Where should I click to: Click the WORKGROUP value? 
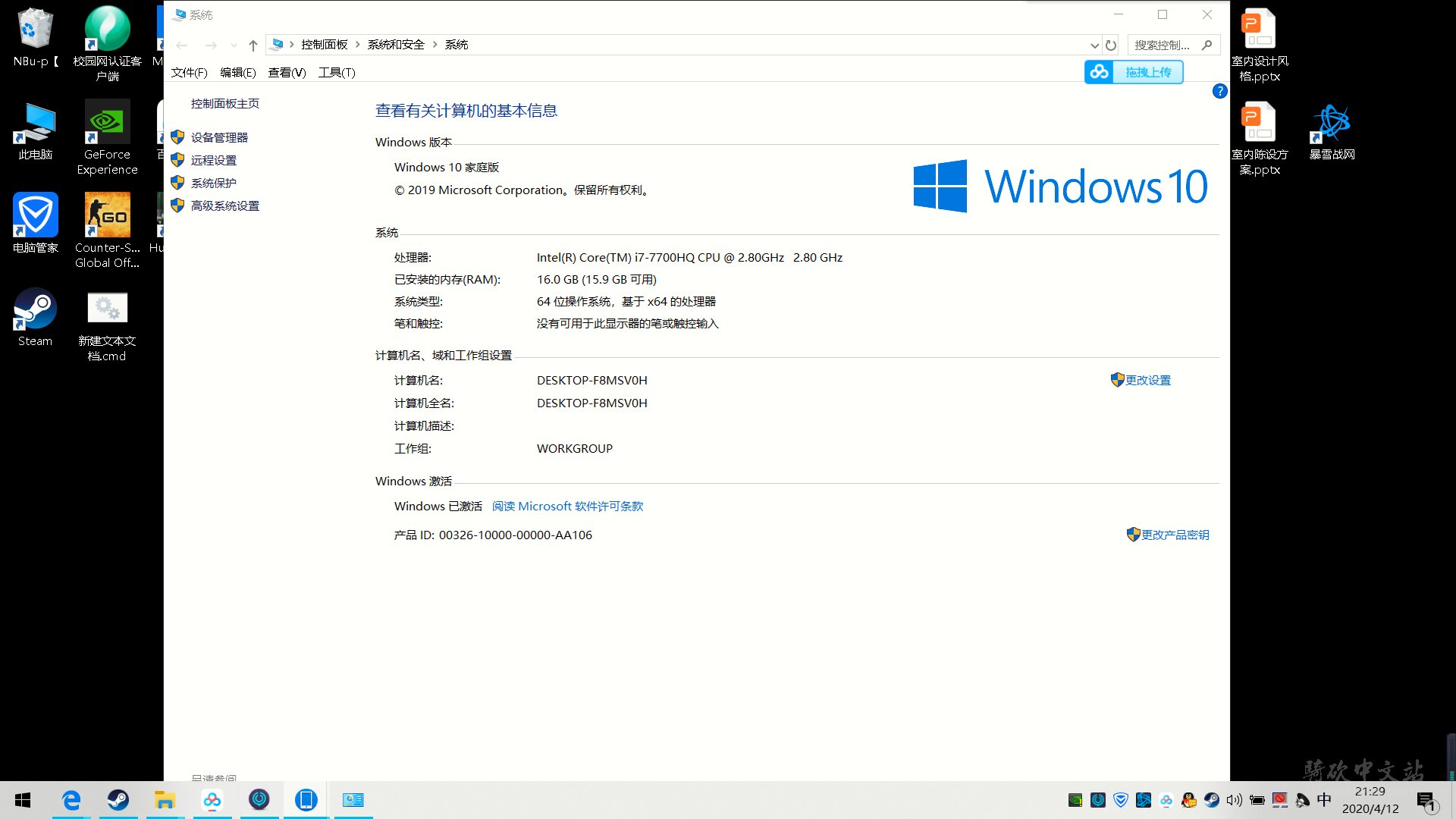click(575, 448)
